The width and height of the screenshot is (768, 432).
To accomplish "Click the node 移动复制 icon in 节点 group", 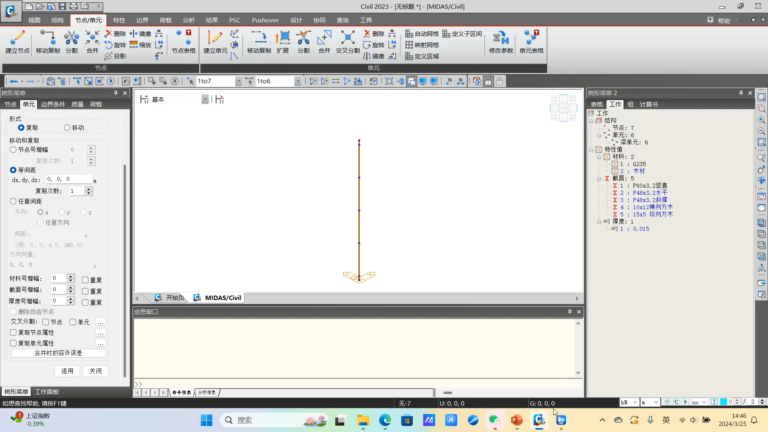I will (48, 42).
